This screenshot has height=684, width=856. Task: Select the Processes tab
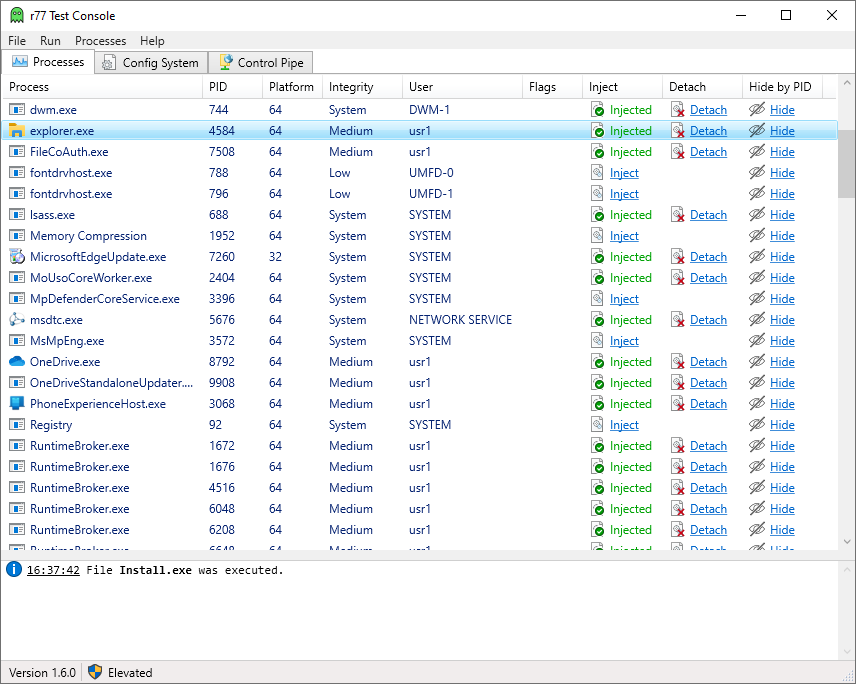coord(48,62)
